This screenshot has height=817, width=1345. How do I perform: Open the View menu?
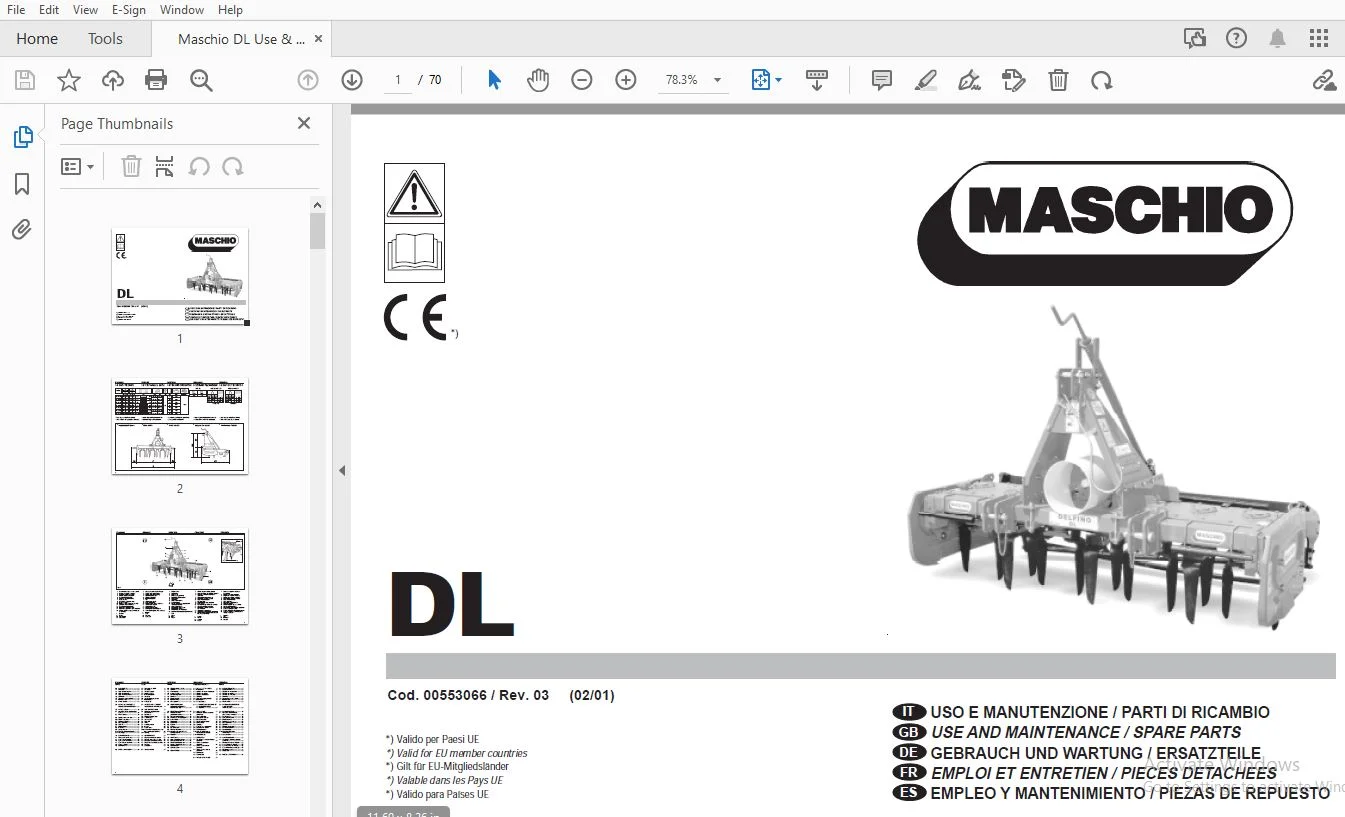85,10
